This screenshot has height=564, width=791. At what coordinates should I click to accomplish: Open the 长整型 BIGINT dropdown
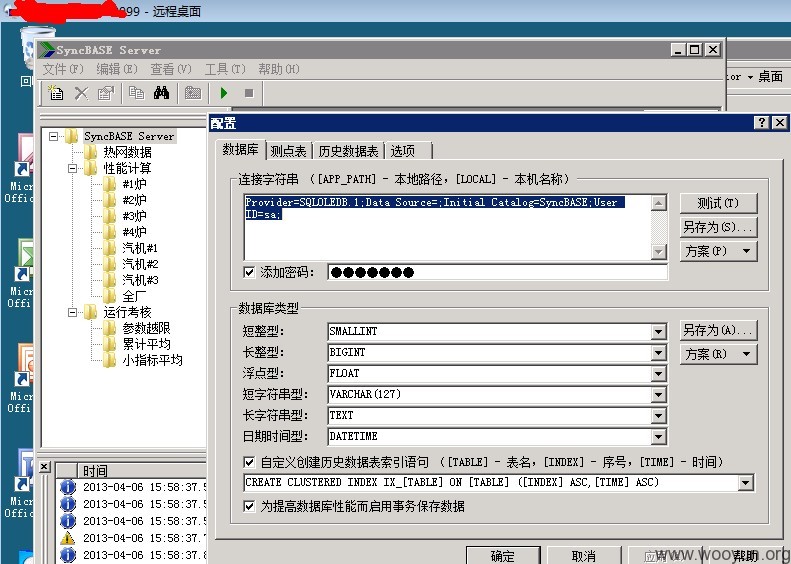click(x=658, y=353)
